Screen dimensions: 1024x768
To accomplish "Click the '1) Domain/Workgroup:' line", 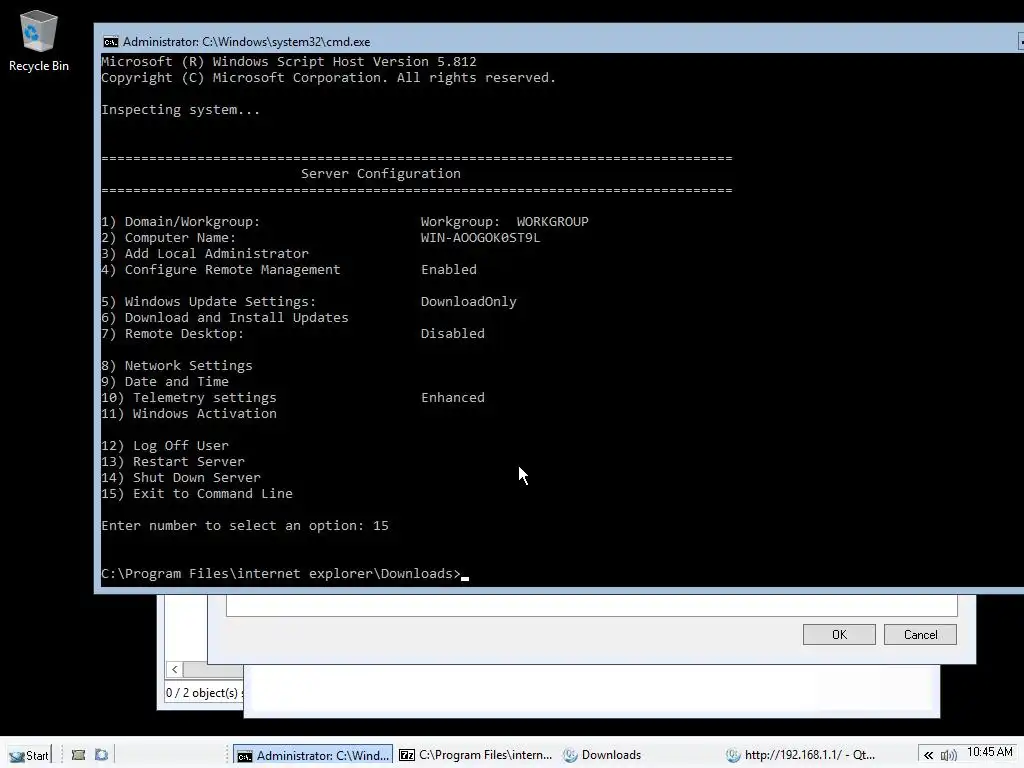I will [180, 222].
